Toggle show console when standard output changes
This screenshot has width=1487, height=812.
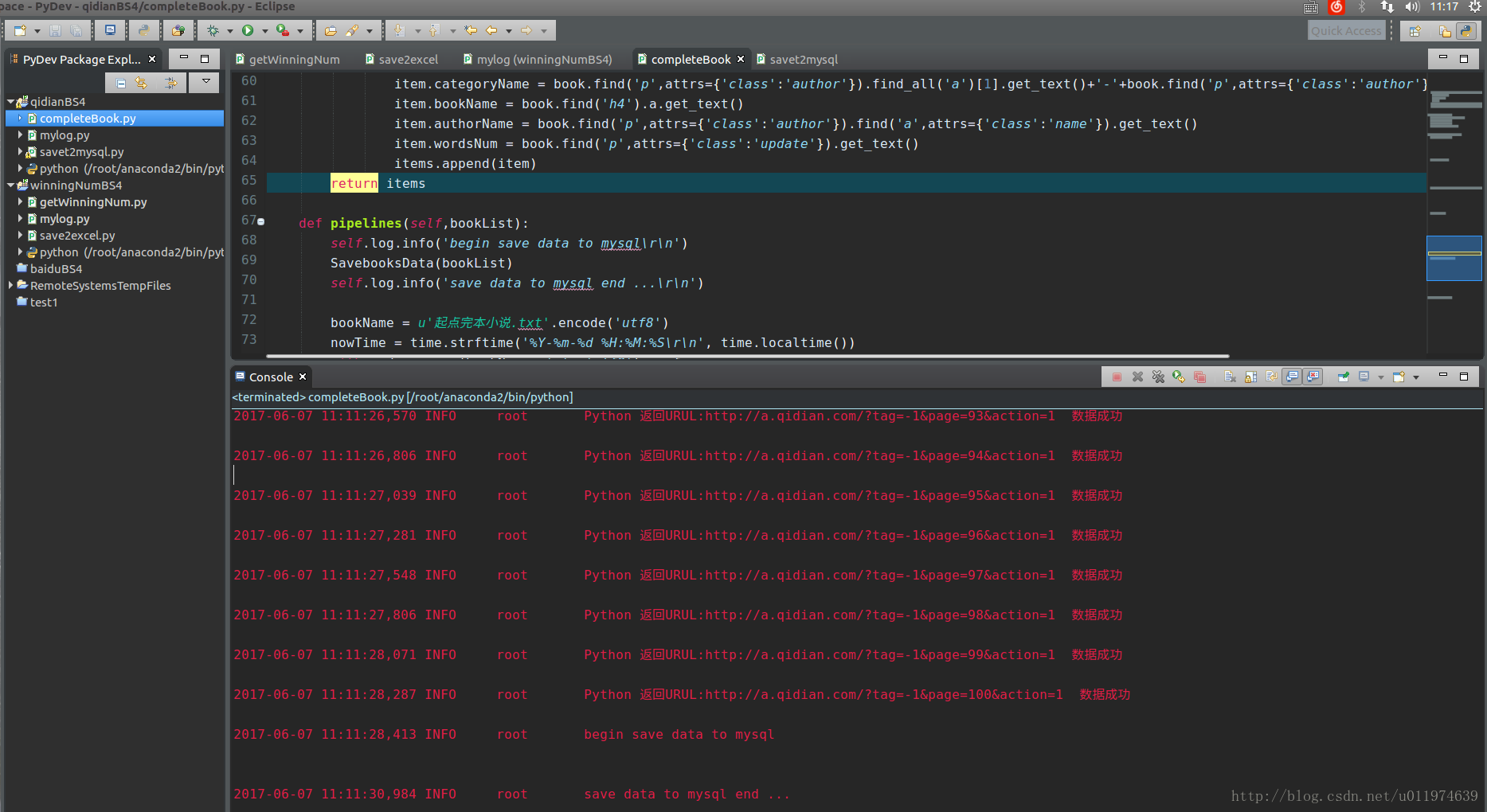(x=1292, y=377)
